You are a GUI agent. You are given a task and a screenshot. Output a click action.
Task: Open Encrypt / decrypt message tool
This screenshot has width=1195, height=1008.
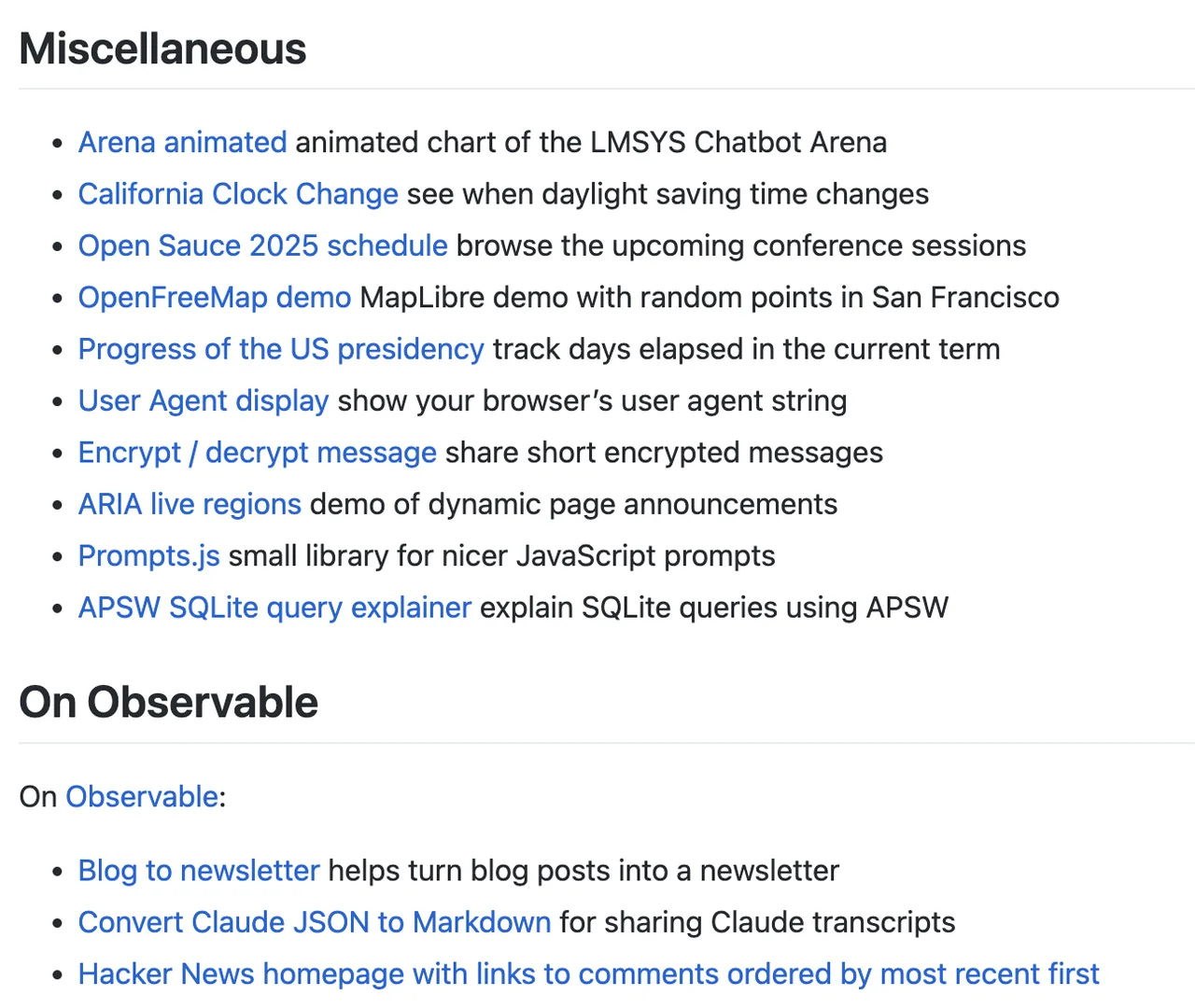257,453
